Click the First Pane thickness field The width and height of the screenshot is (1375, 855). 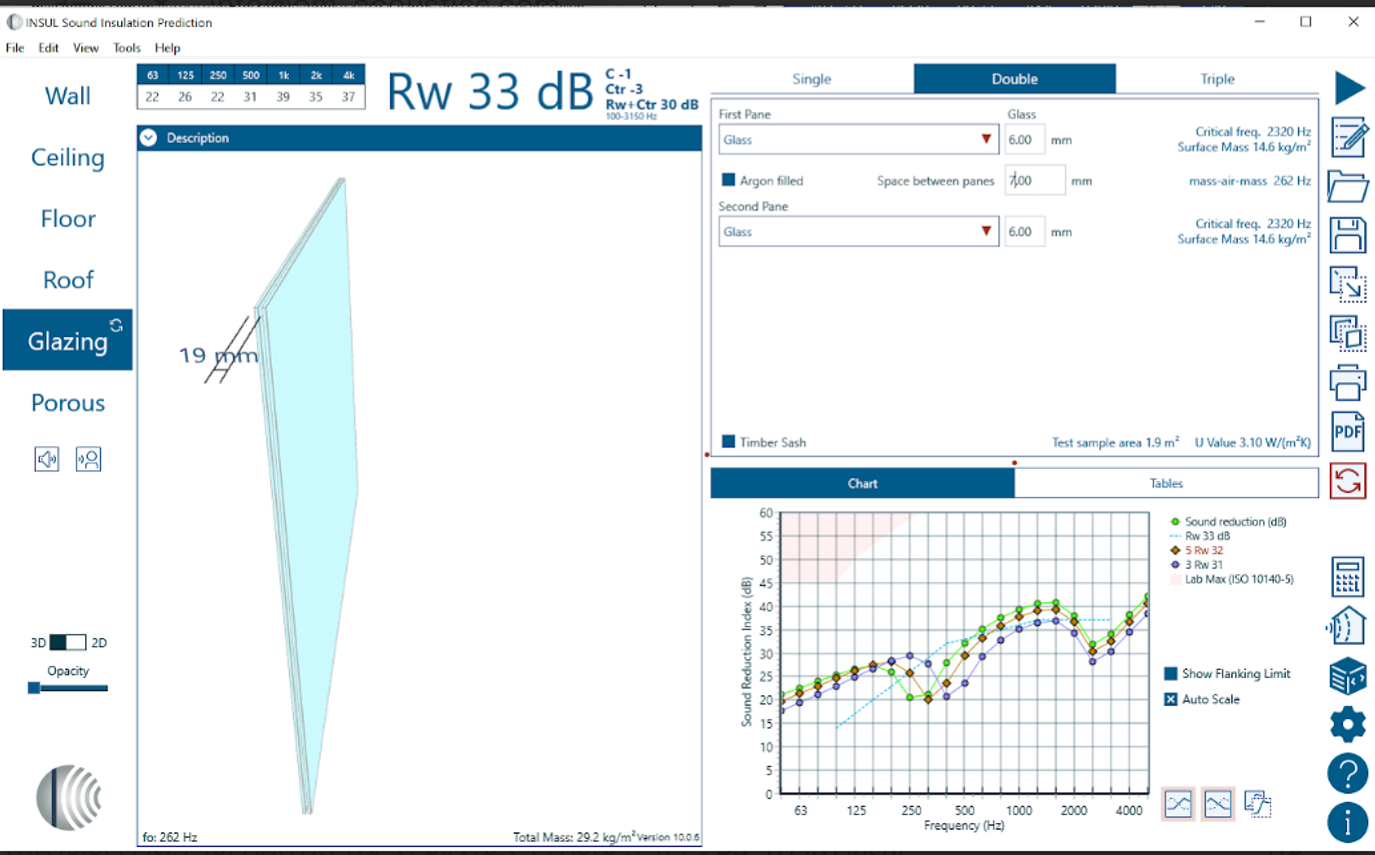(x=1025, y=140)
